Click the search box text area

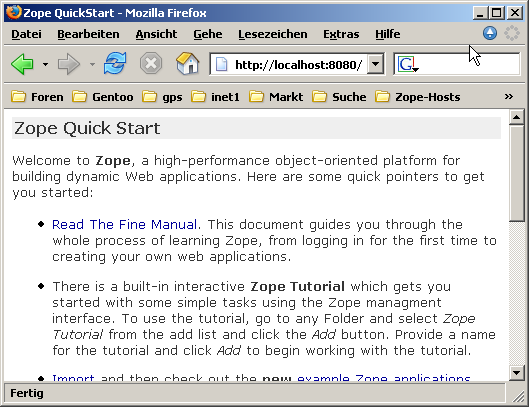tap(469, 64)
